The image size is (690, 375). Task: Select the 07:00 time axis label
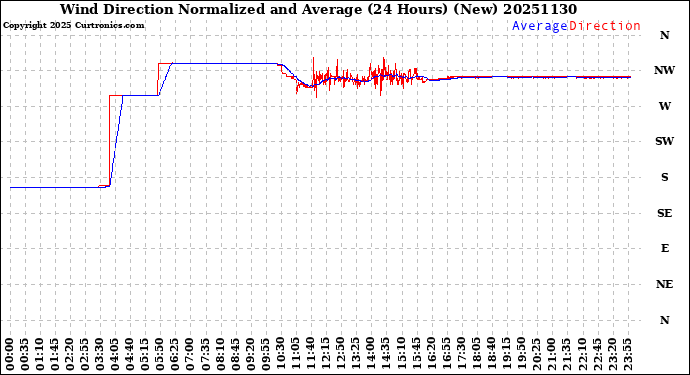tap(191, 354)
